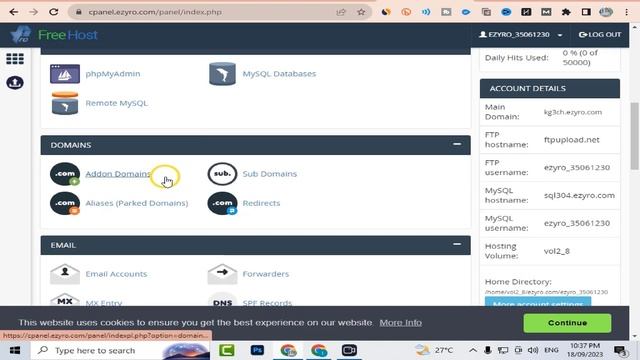Image resolution: width=640 pixels, height=360 pixels.
Task: Click the taskbar volume icon
Action: click(533, 350)
